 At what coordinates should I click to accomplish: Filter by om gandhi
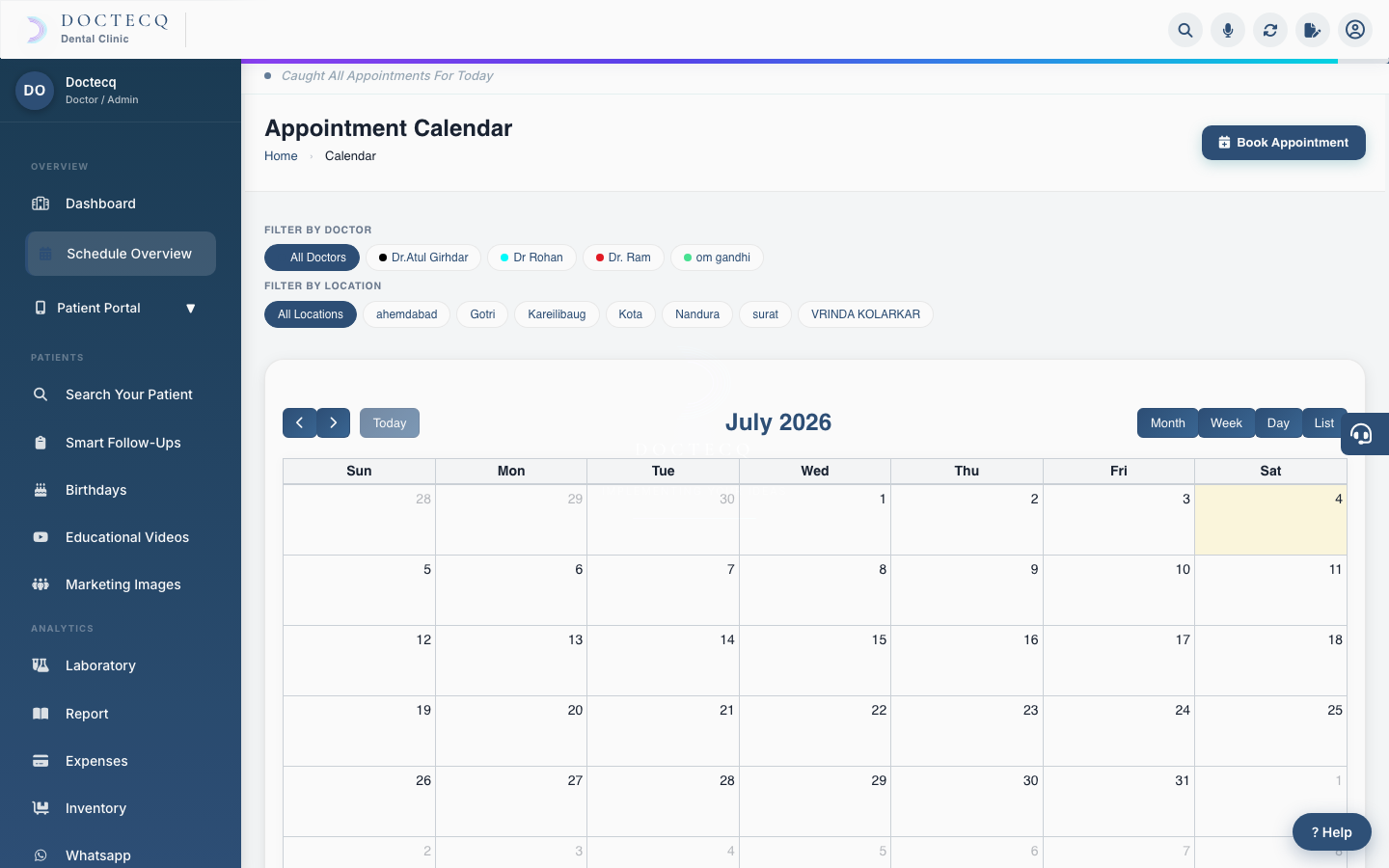(717, 258)
